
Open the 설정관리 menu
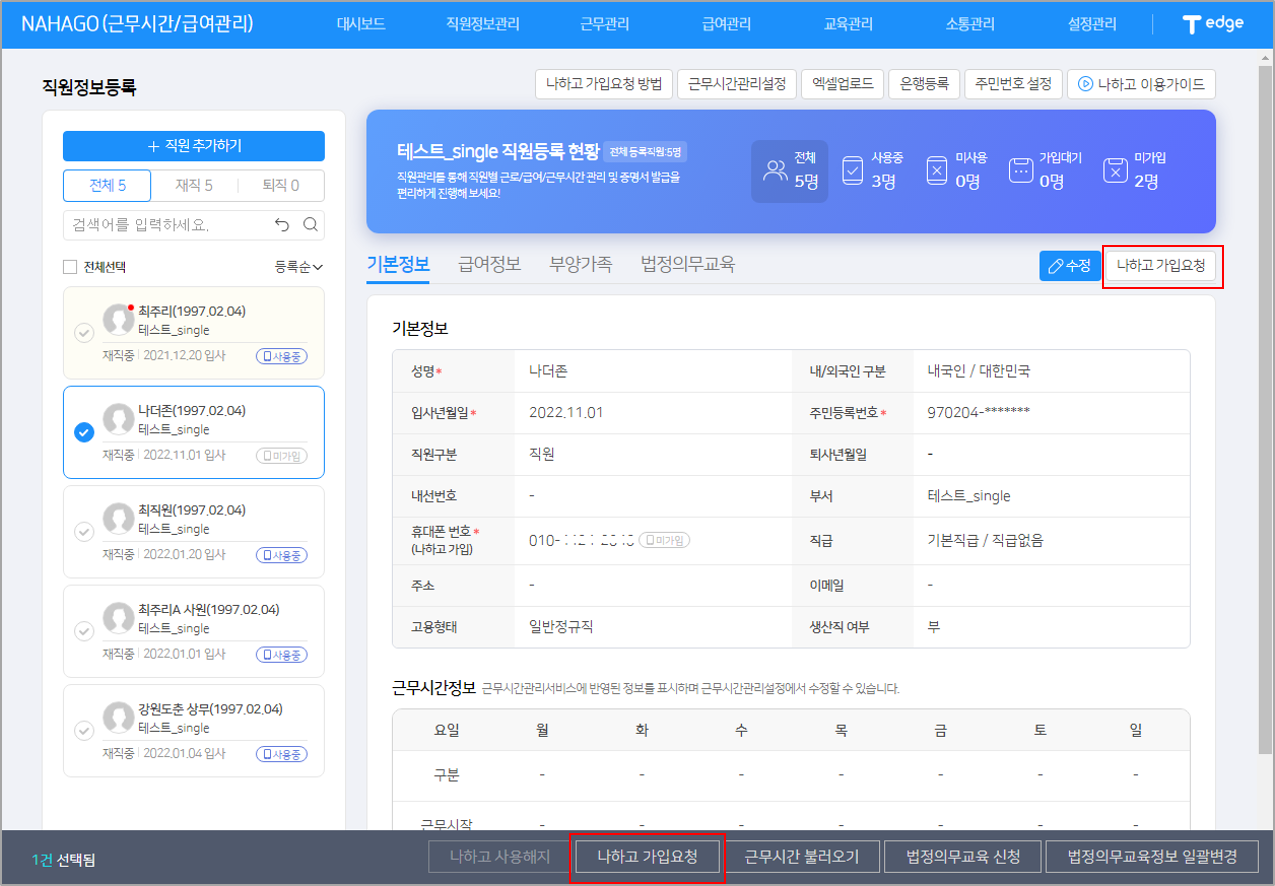click(1093, 24)
